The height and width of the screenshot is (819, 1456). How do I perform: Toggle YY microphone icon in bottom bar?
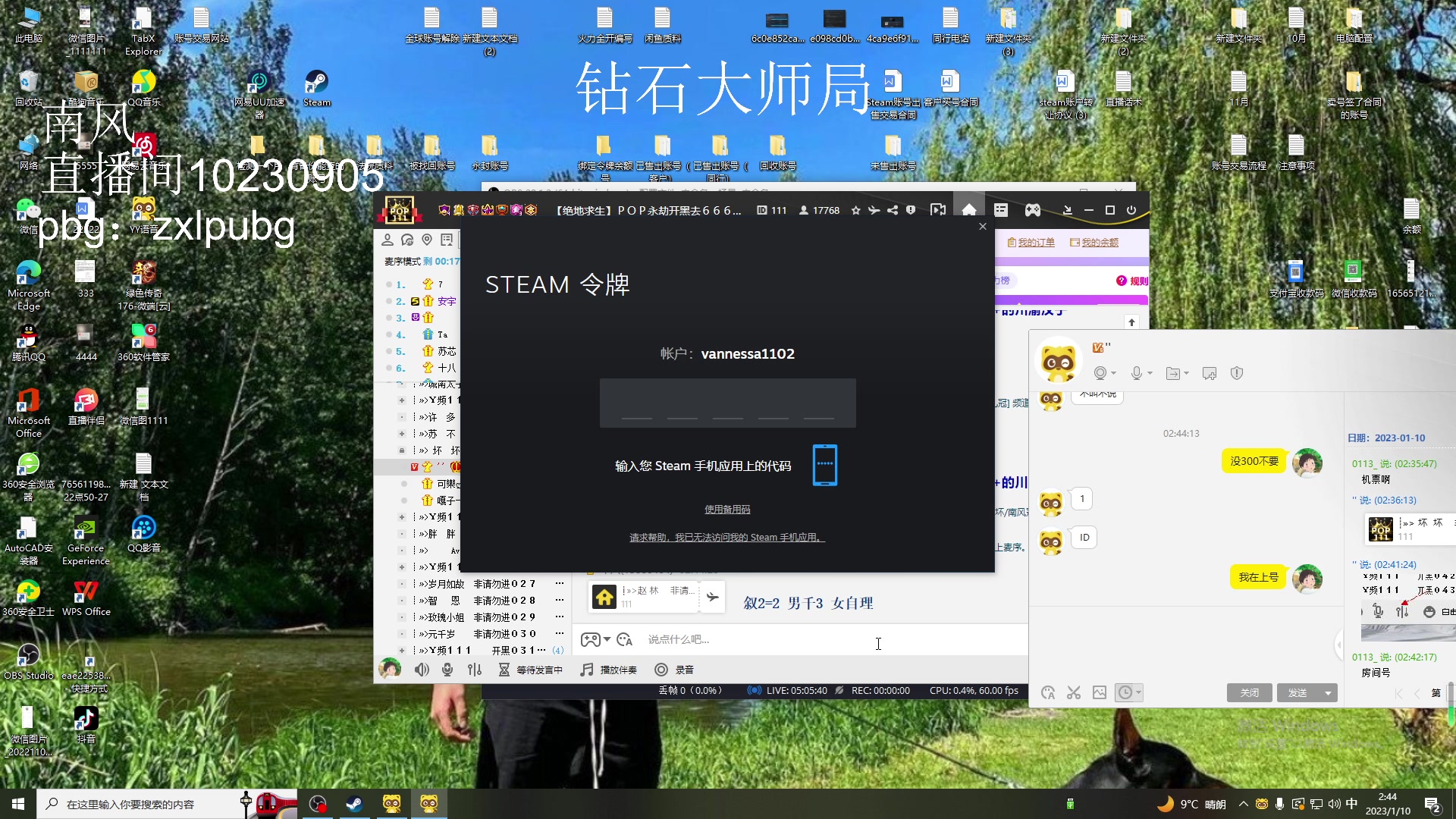coord(447,670)
